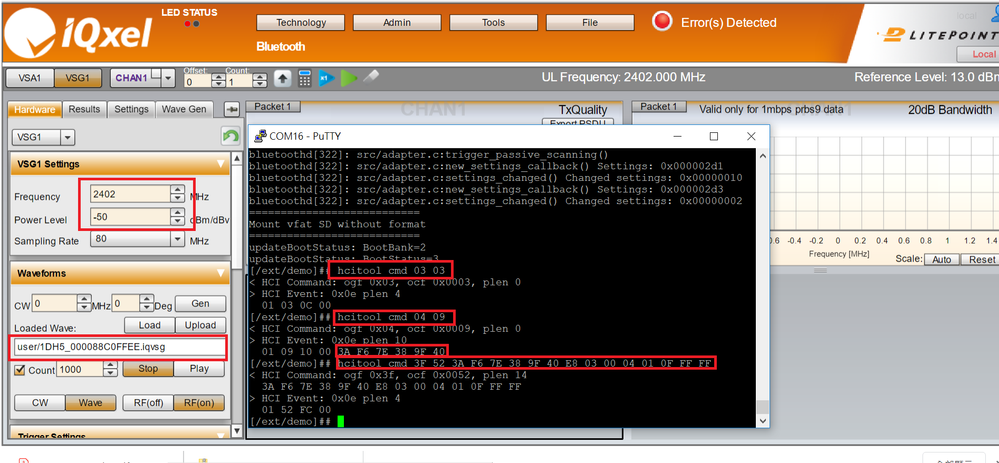Click the waveform Count 1000 spinner arrows
Image resolution: width=999 pixels, height=463 pixels.
coord(111,369)
